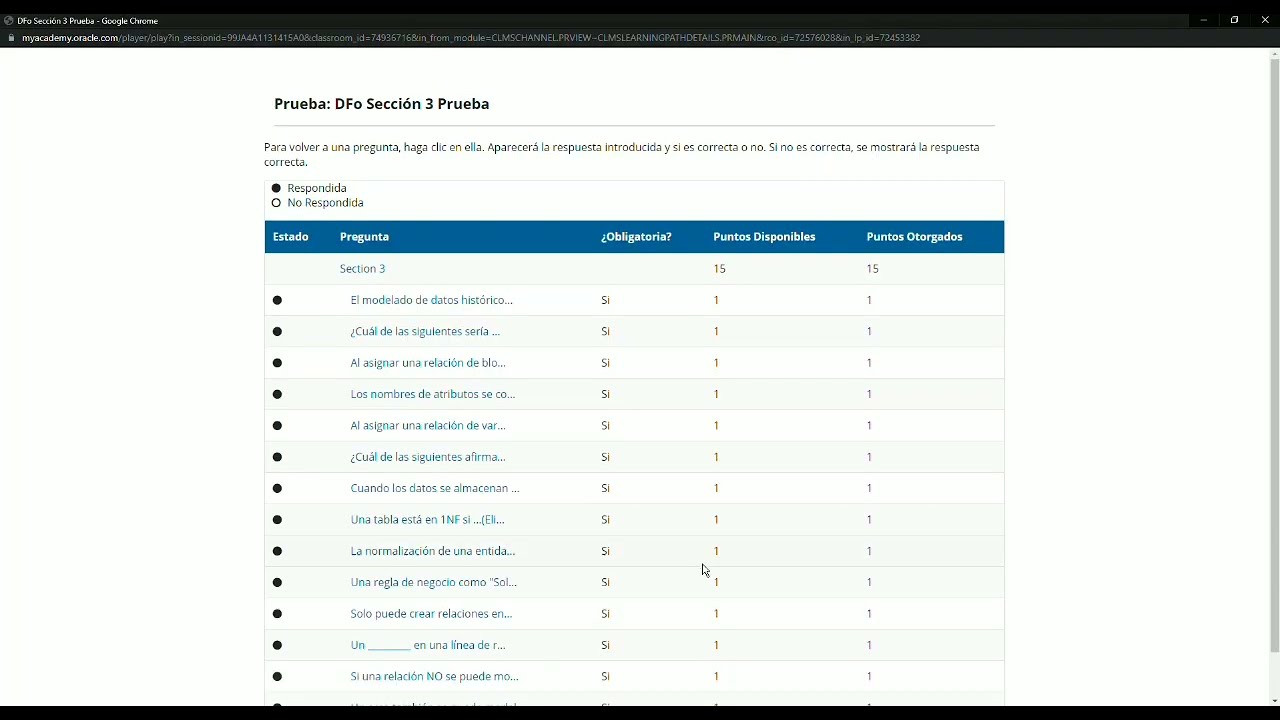Click answered status dot for "Solo puede crear relaciones en..."
The image size is (1280, 720).
click(277, 614)
